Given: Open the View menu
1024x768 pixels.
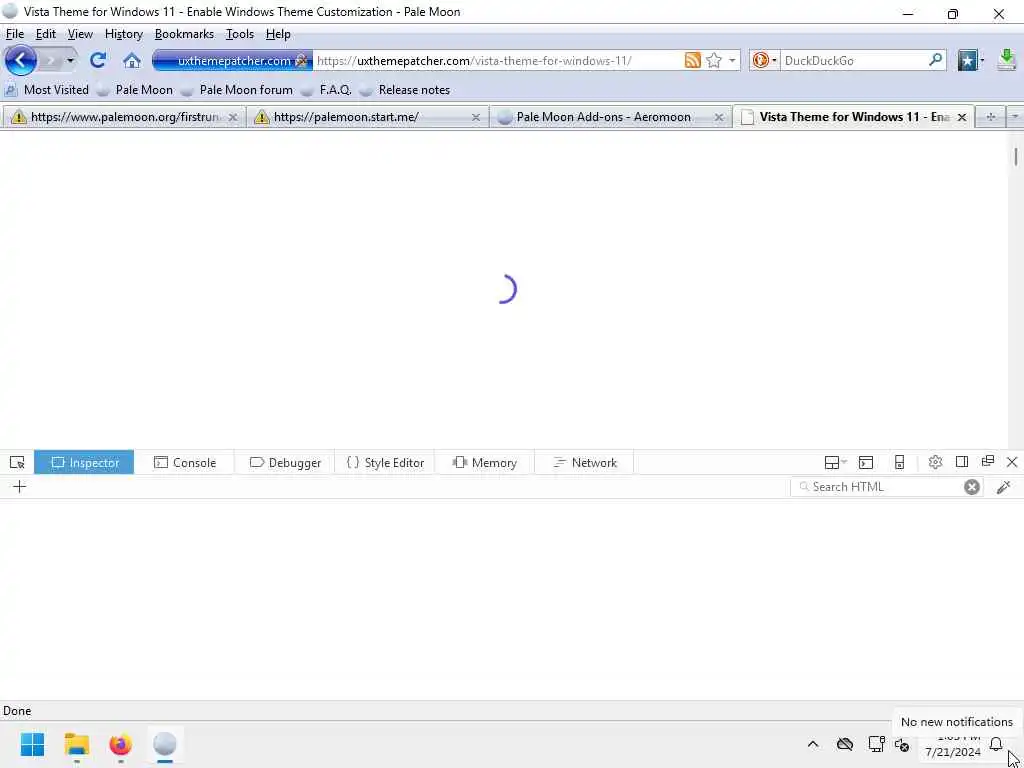Looking at the screenshot, I should (x=80, y=34).
